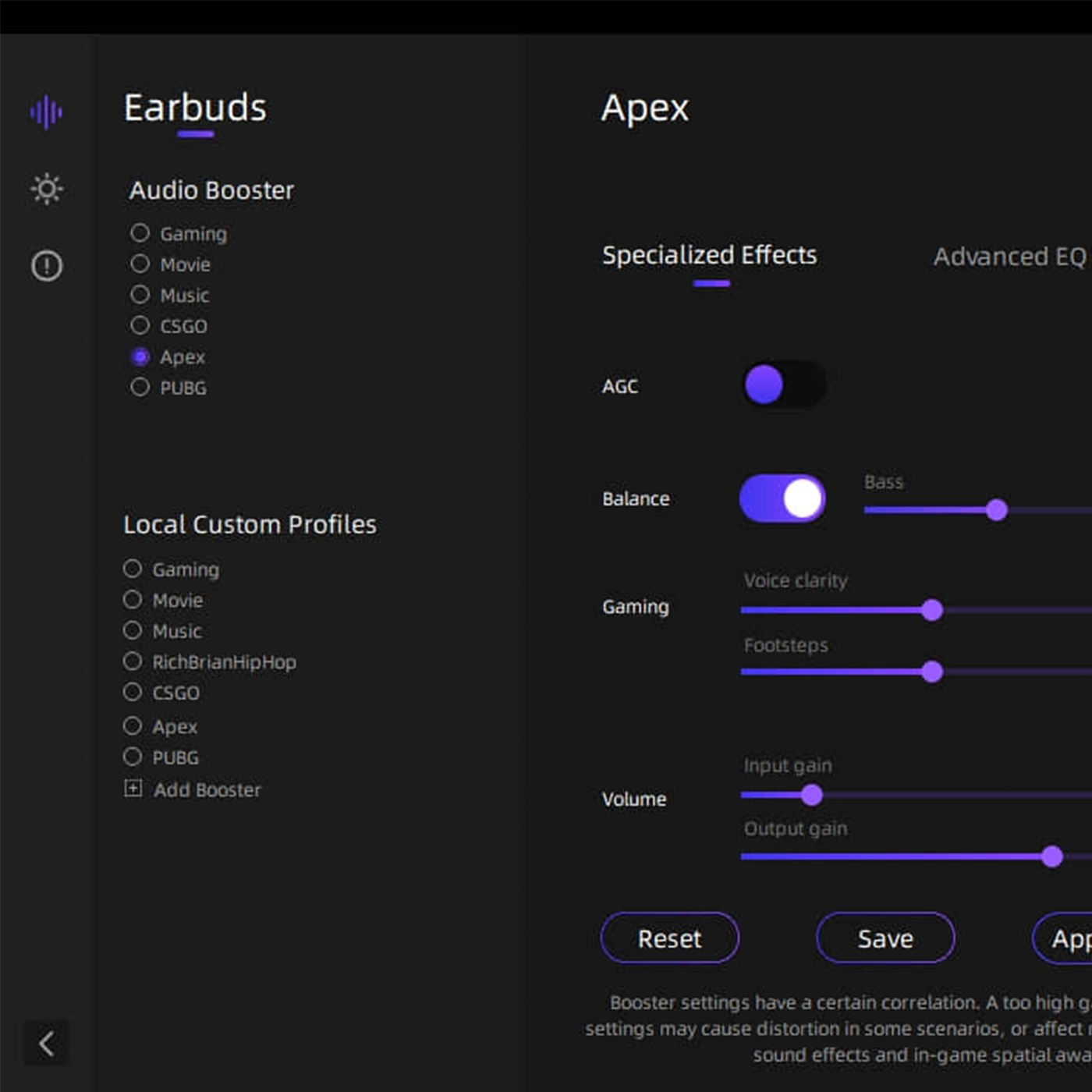Screen dimensions: 1092x1092
Task: Open the Specialized Effects tab
Action: [709, 255]
